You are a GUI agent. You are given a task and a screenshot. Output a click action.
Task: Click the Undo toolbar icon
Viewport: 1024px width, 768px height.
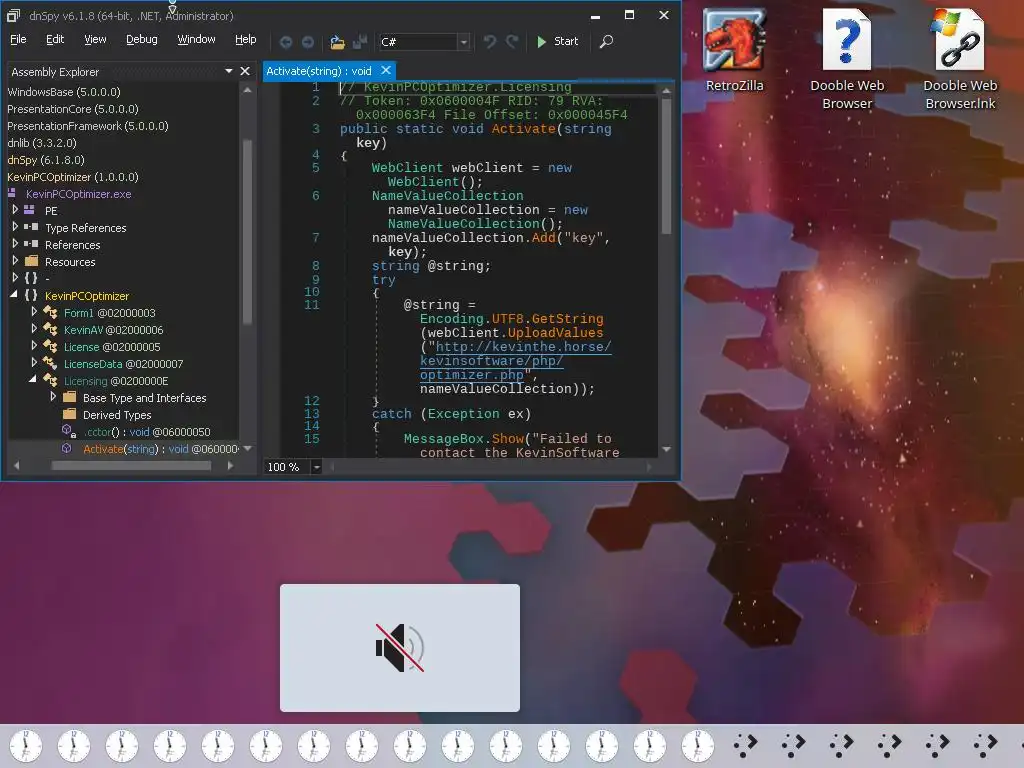pyautogui.click(x=489, y=42)
